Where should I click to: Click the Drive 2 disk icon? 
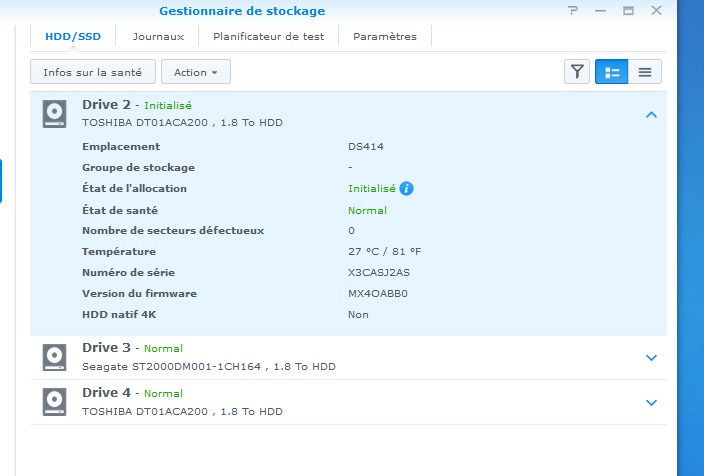[x=54, y=114]
